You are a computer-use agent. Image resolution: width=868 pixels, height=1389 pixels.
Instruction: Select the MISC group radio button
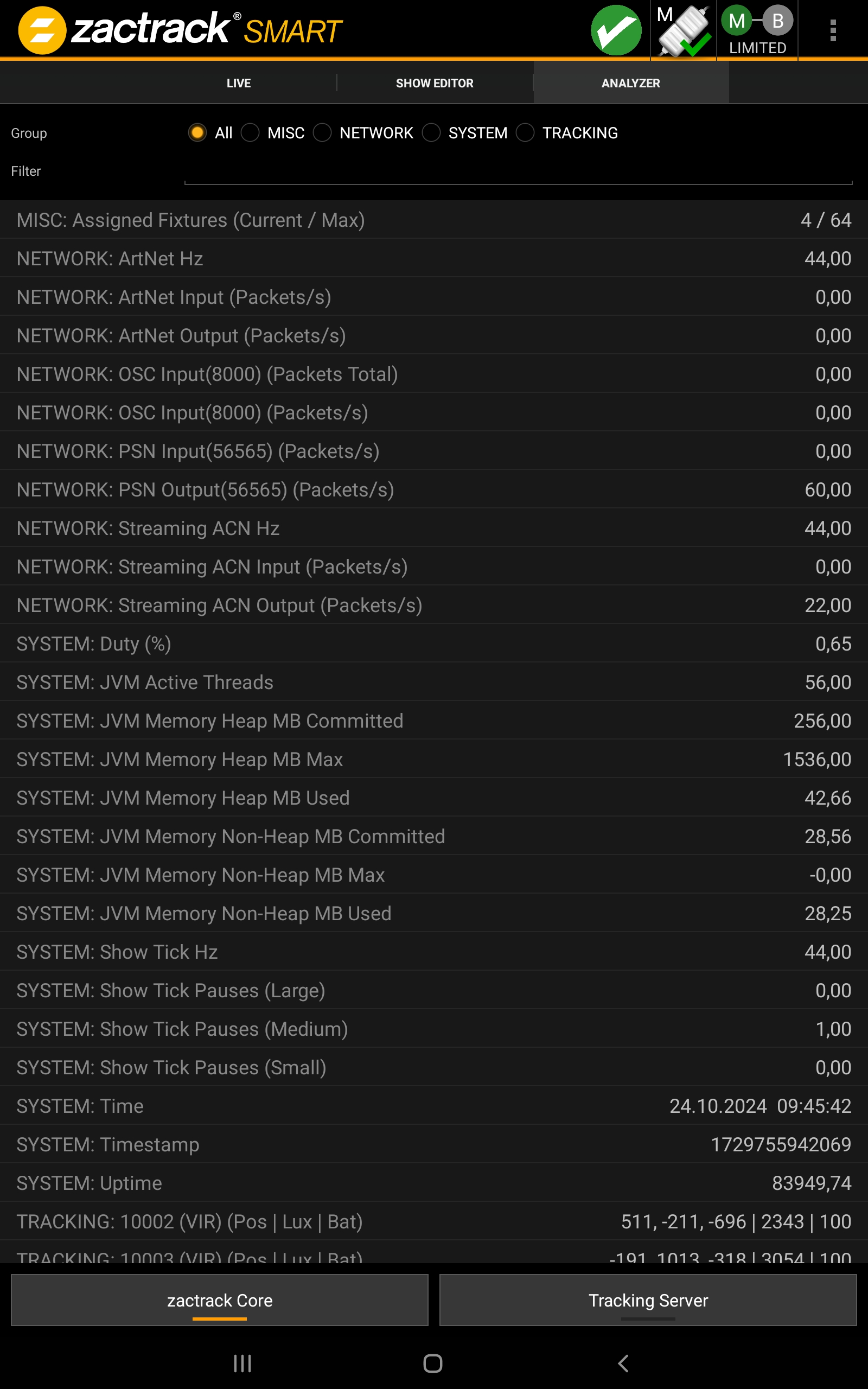coord(250,132)
